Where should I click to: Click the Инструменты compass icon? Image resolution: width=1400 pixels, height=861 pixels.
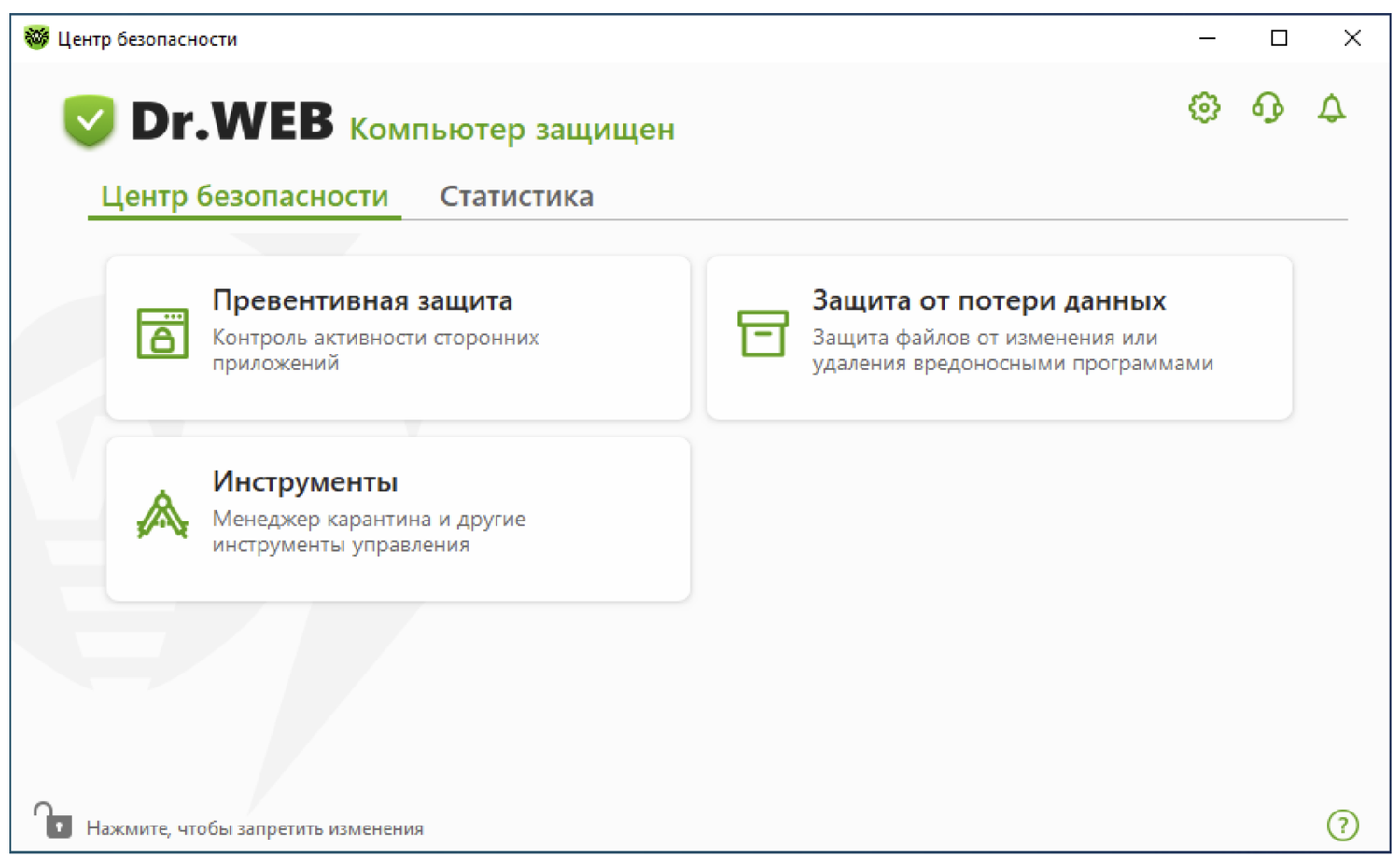[162, 514]
